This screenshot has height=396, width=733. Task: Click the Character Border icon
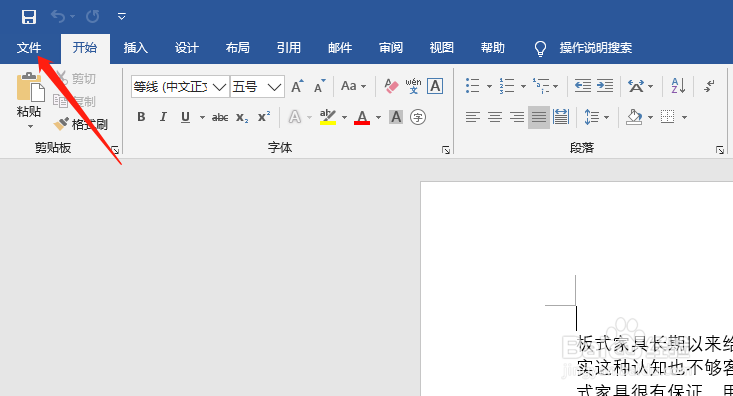point(435,86)
